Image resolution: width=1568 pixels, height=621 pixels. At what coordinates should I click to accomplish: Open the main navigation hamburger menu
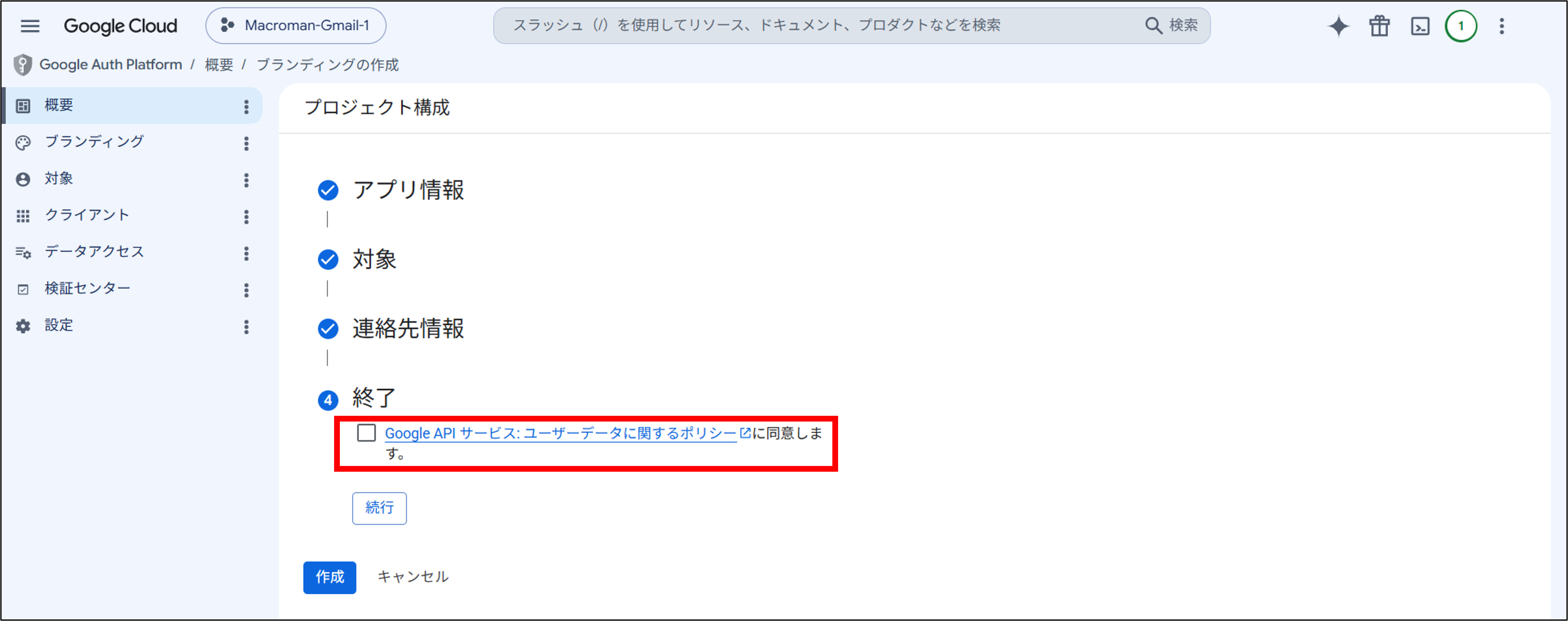coord(30,25)
